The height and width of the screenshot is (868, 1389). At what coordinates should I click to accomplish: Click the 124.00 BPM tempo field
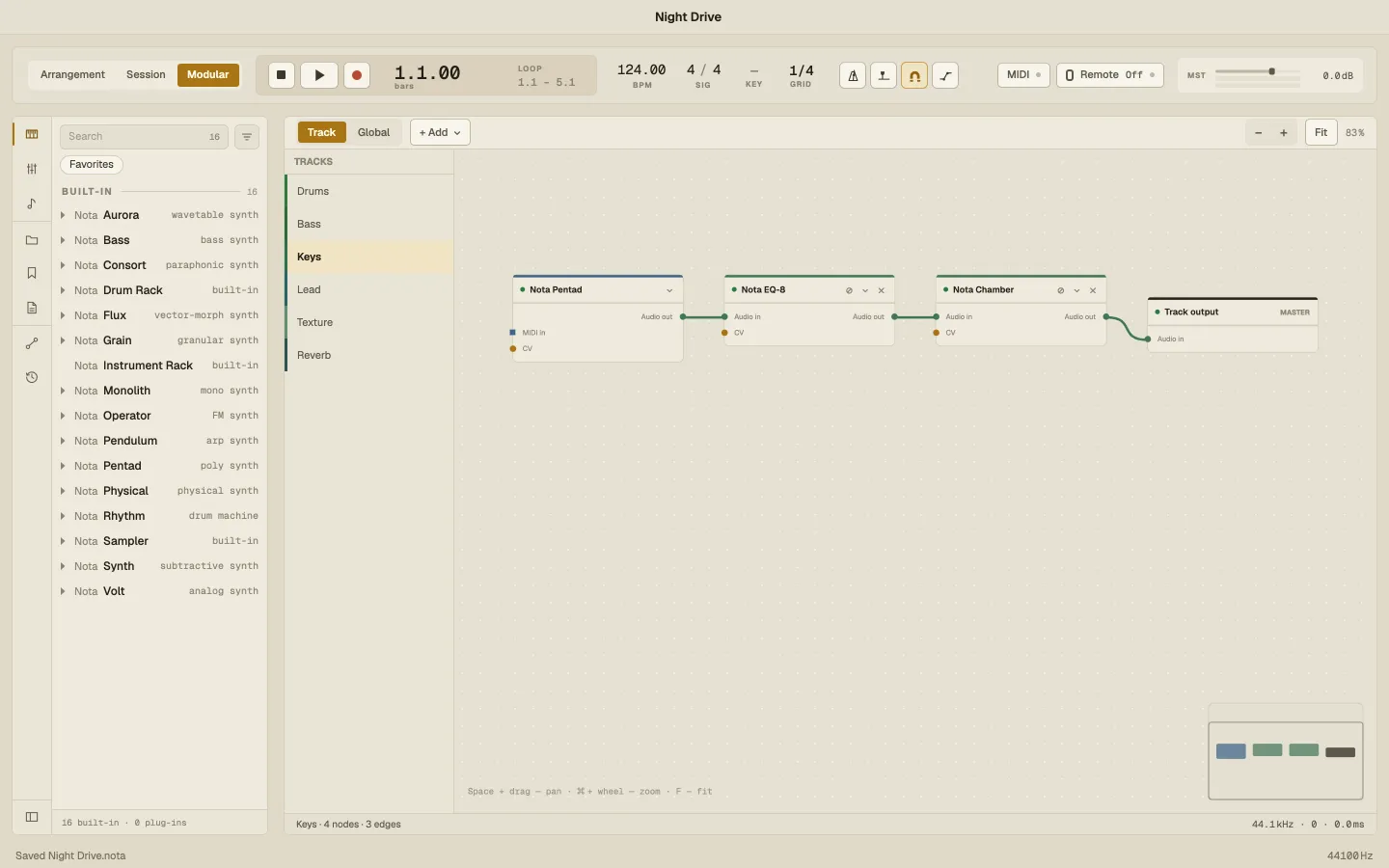coord(641,70)
